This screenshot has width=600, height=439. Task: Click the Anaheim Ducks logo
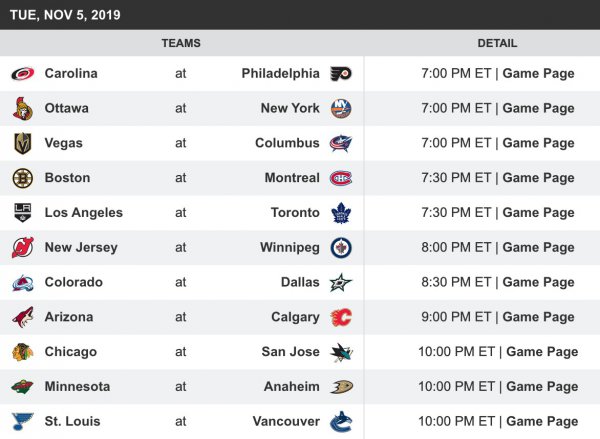341,387
